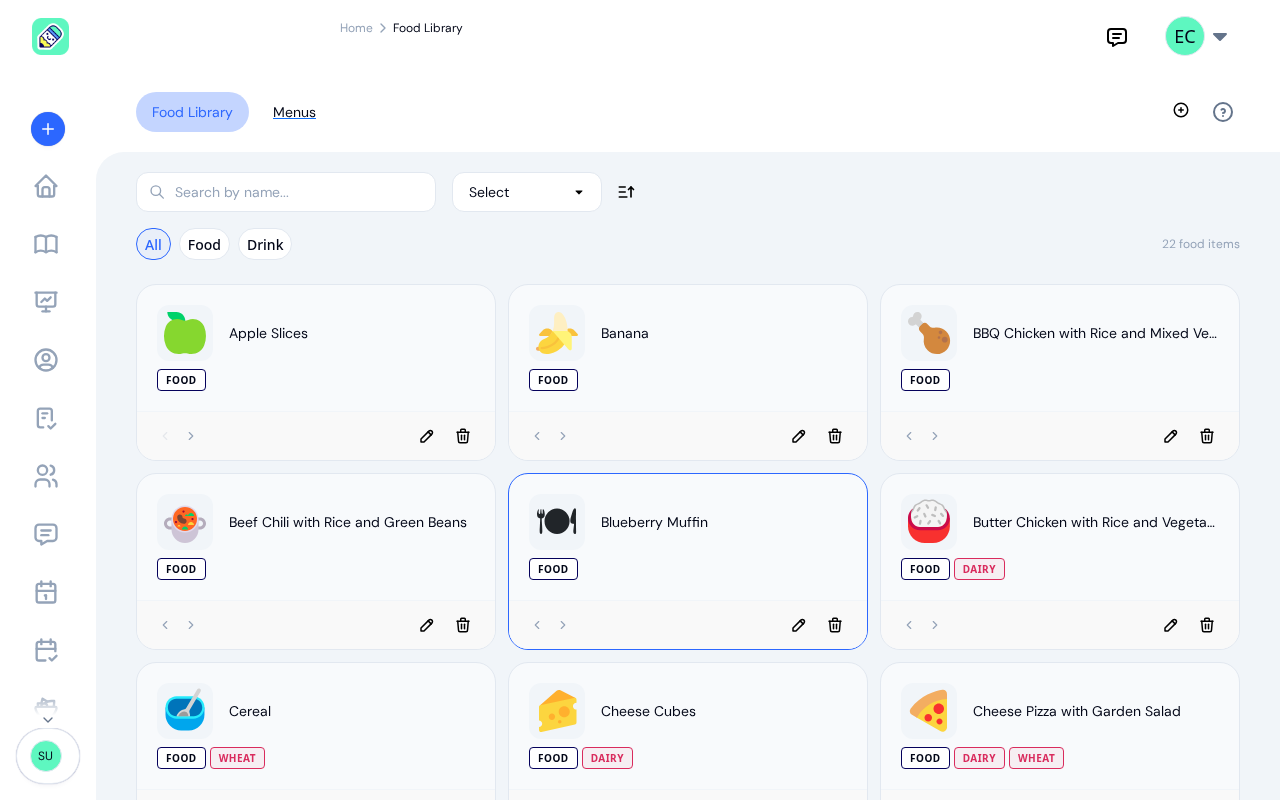Open the Select dropdown
1280x800 pixels.
coord(527,192)
